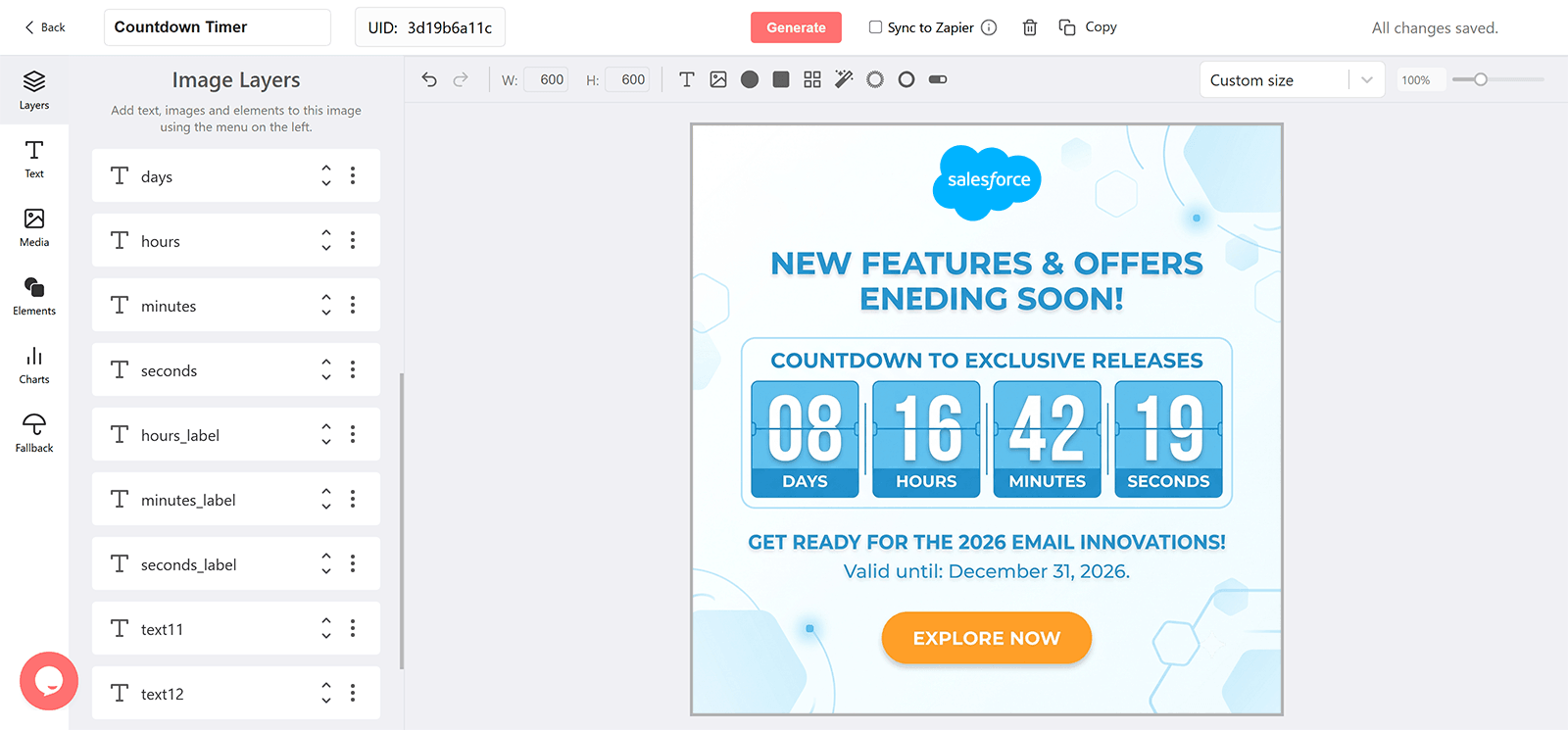
Task: Select the minutes text layer
Action: pos(236,305)
